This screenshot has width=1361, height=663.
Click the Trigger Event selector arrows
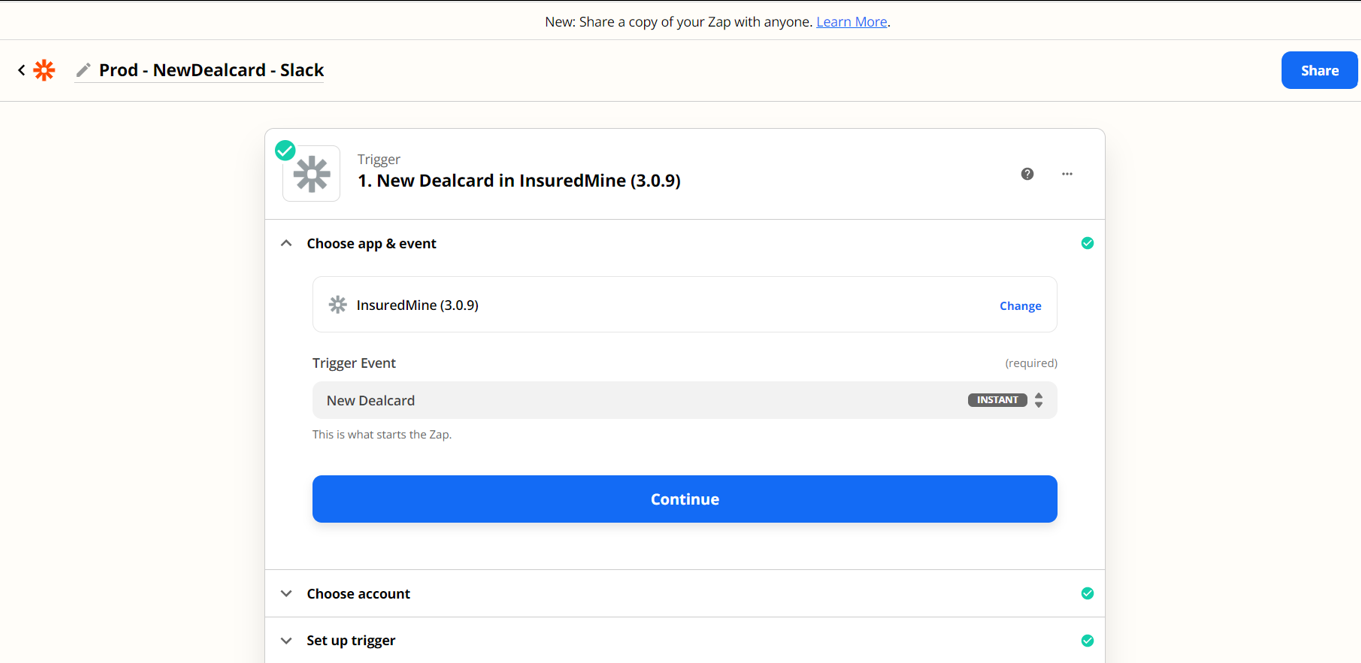(x=1039, y=400)
